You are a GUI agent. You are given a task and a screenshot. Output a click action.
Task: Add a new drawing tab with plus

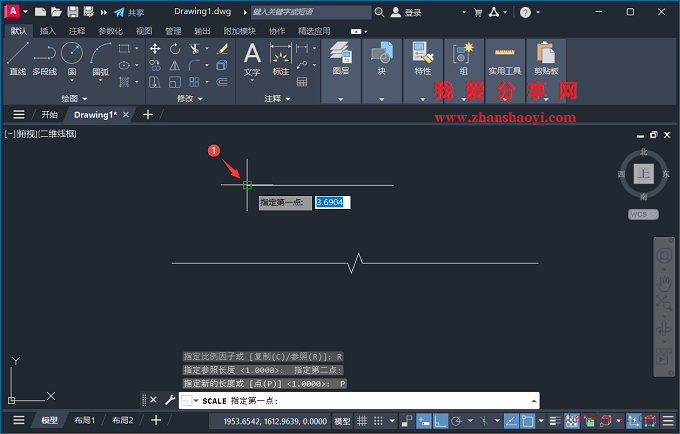click(x=148, y=115)
